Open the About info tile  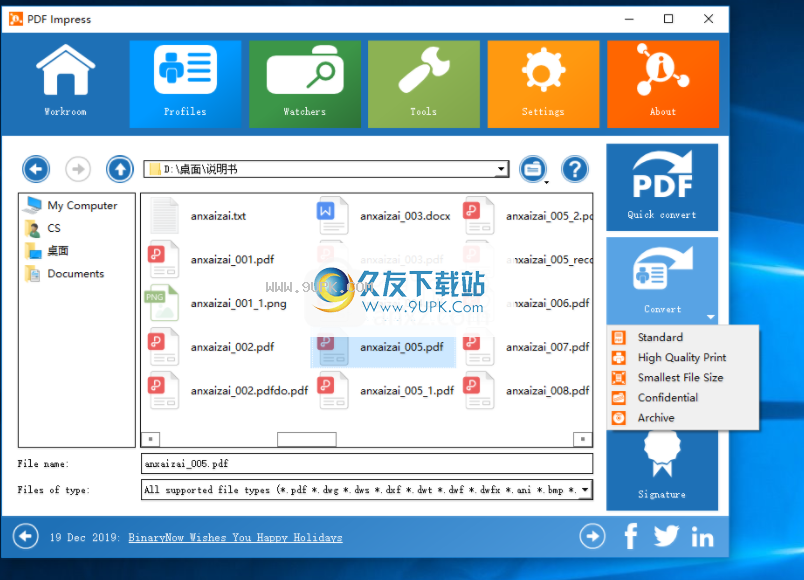662,84
